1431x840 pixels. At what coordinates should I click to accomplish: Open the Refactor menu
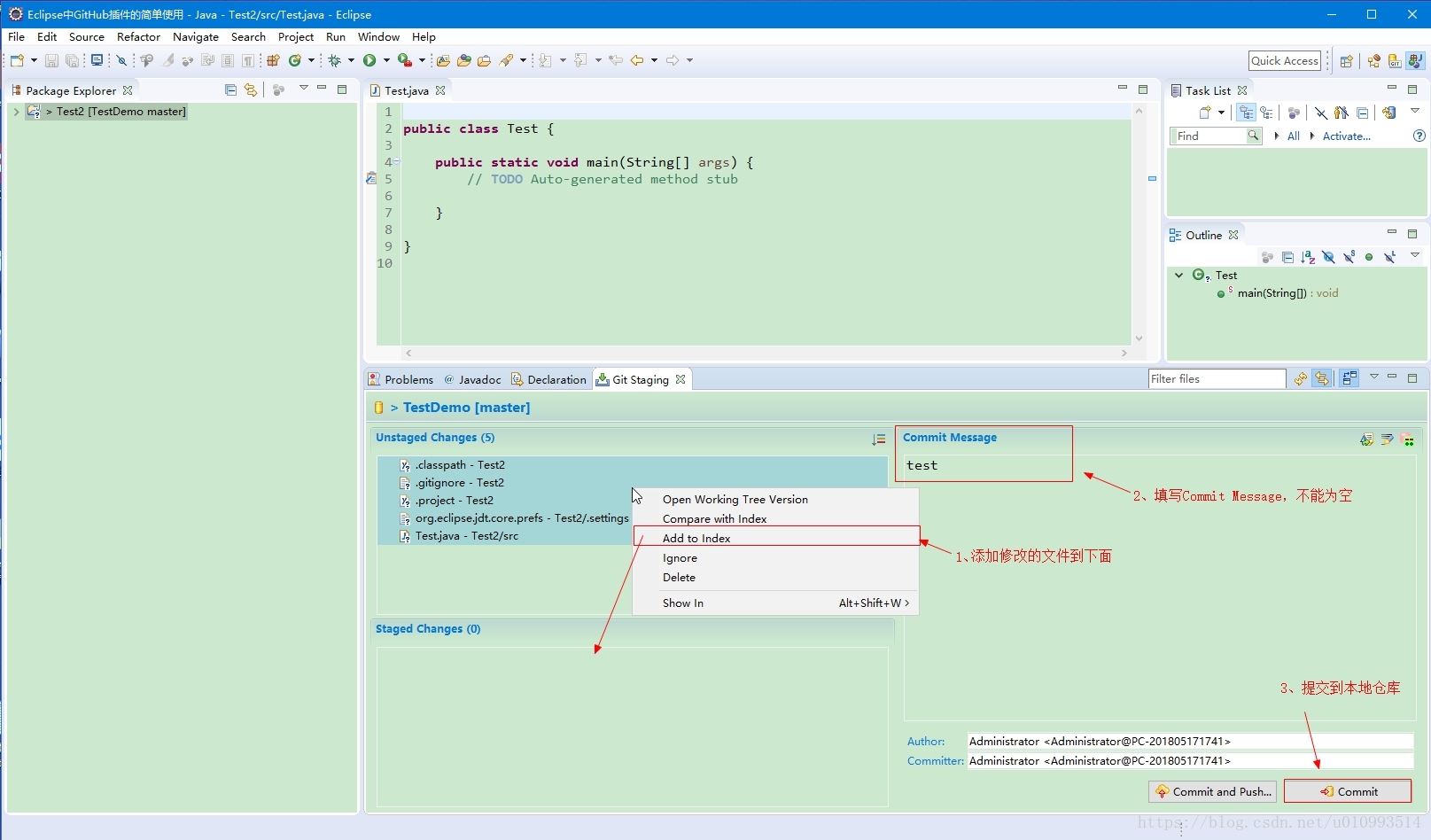pos(138,37)
